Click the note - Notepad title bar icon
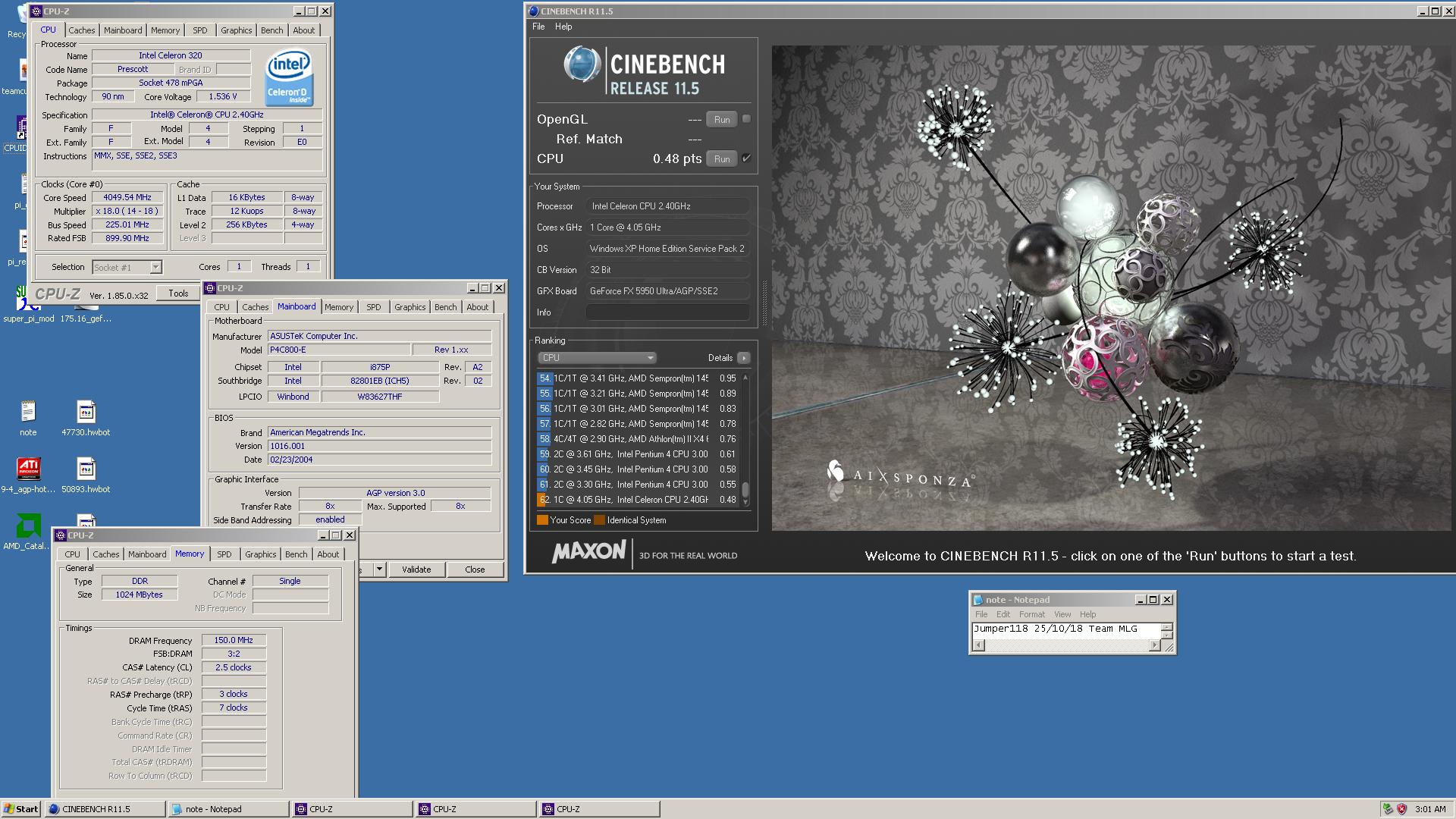Image resolution: width=1456 pixels, height=819 pixels. [x=978, y=600]
